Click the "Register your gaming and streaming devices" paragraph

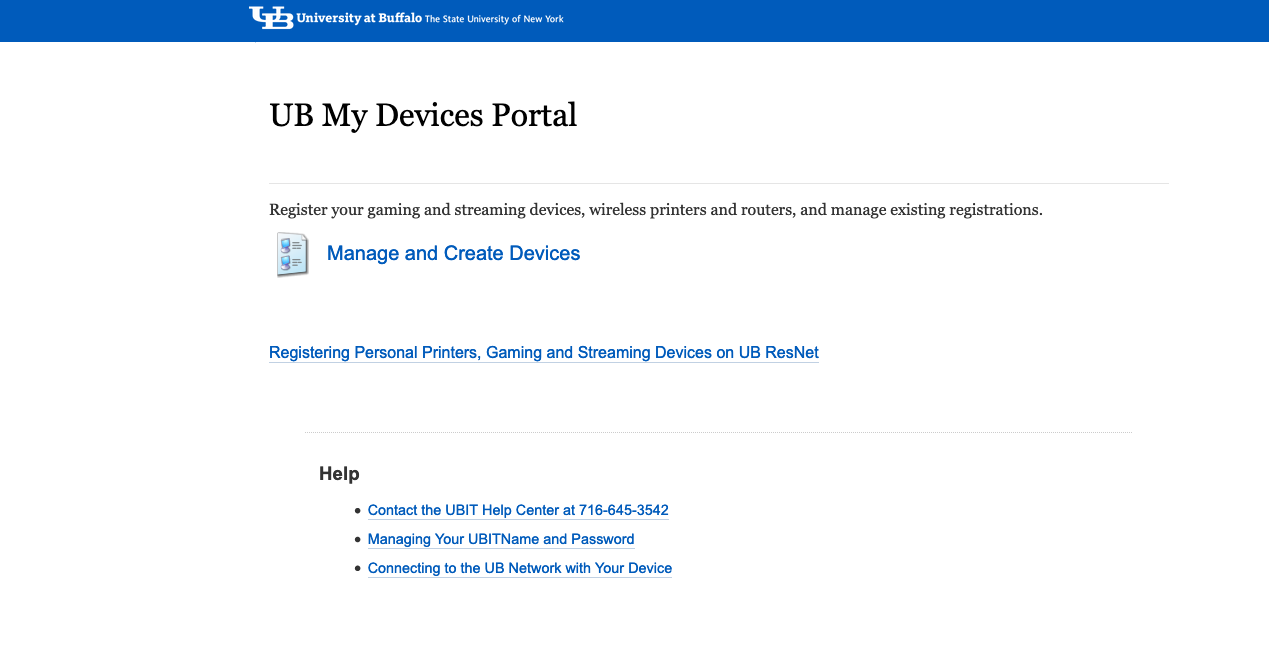tap(655, 210)
